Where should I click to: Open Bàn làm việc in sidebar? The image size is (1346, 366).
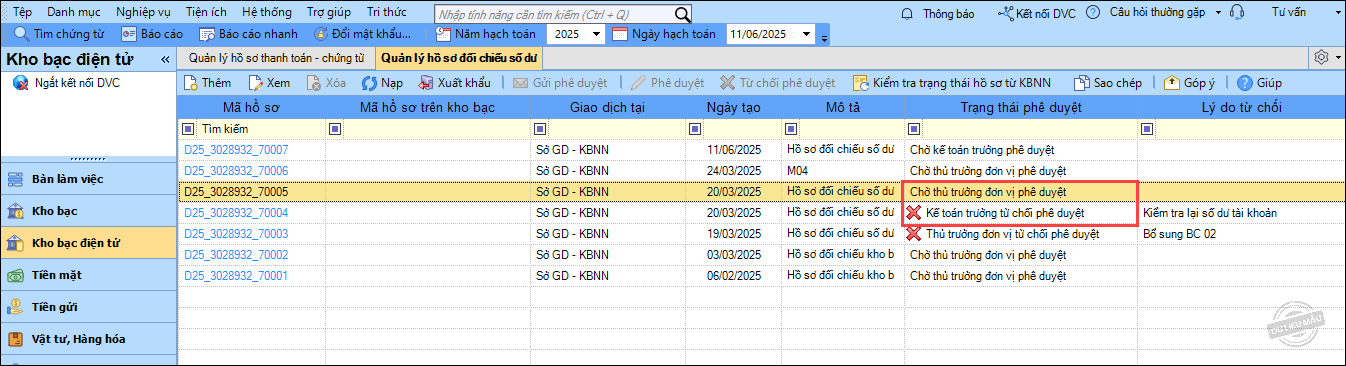coord(88,179)
